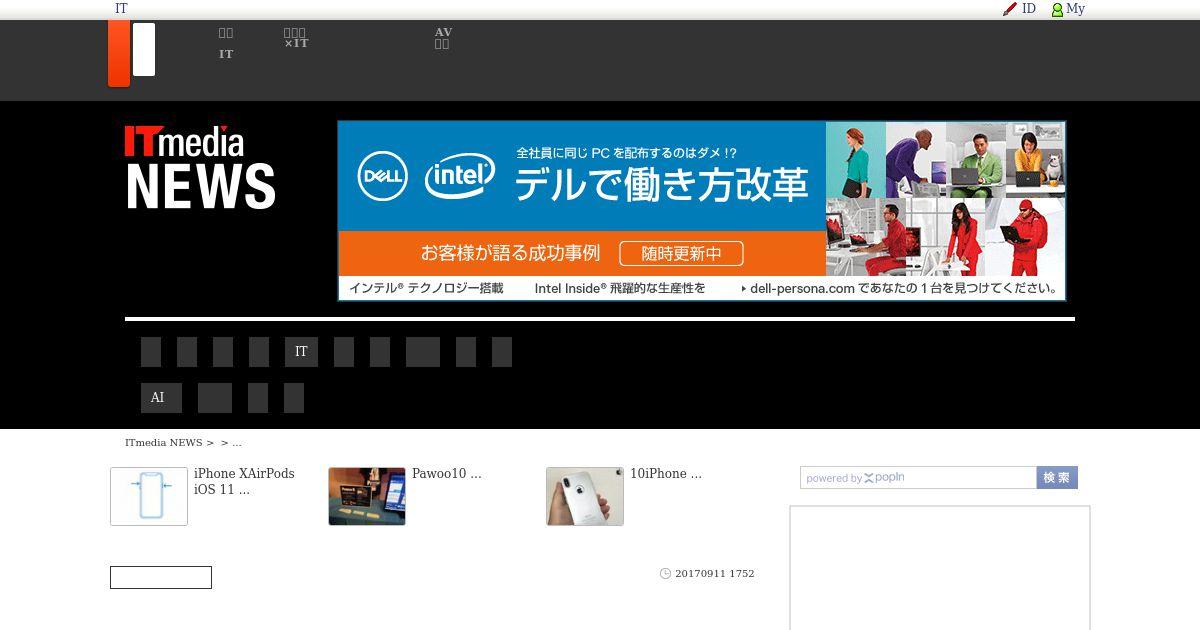Click the empty outlined box above the article
The image size is (1200, 630).
161,577
